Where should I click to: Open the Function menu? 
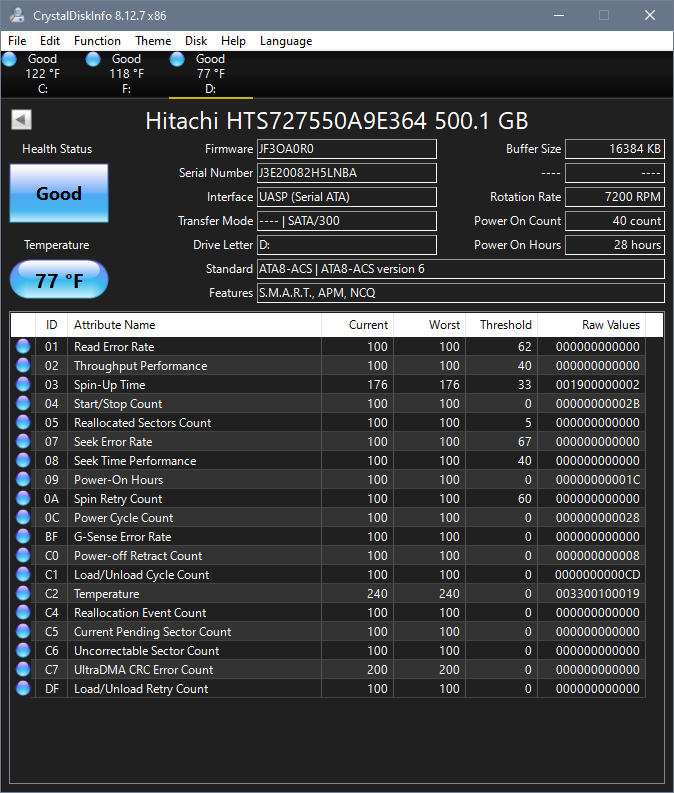click(x=97, y=41)
